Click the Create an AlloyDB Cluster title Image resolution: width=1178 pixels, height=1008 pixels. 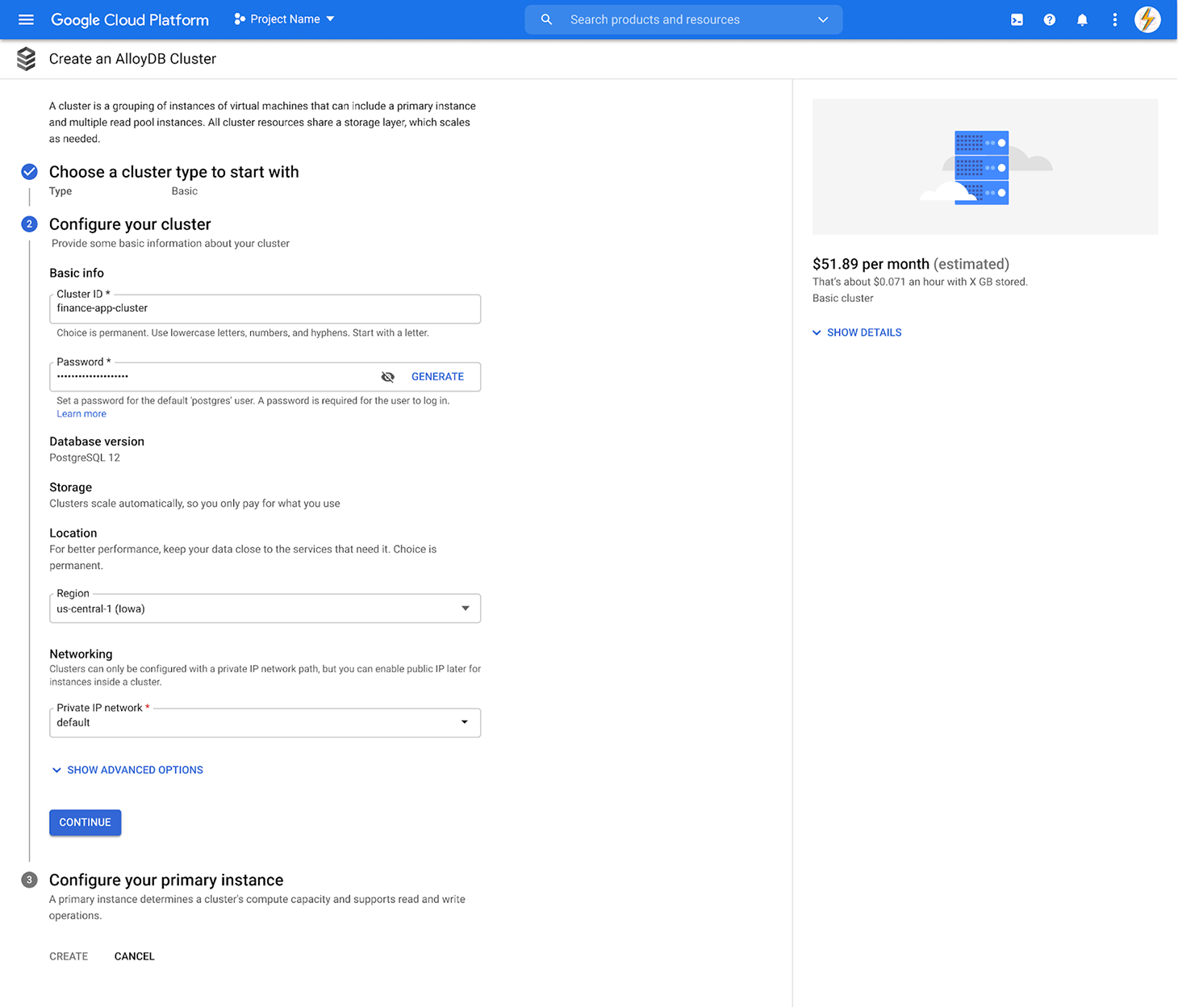(132, 59)
